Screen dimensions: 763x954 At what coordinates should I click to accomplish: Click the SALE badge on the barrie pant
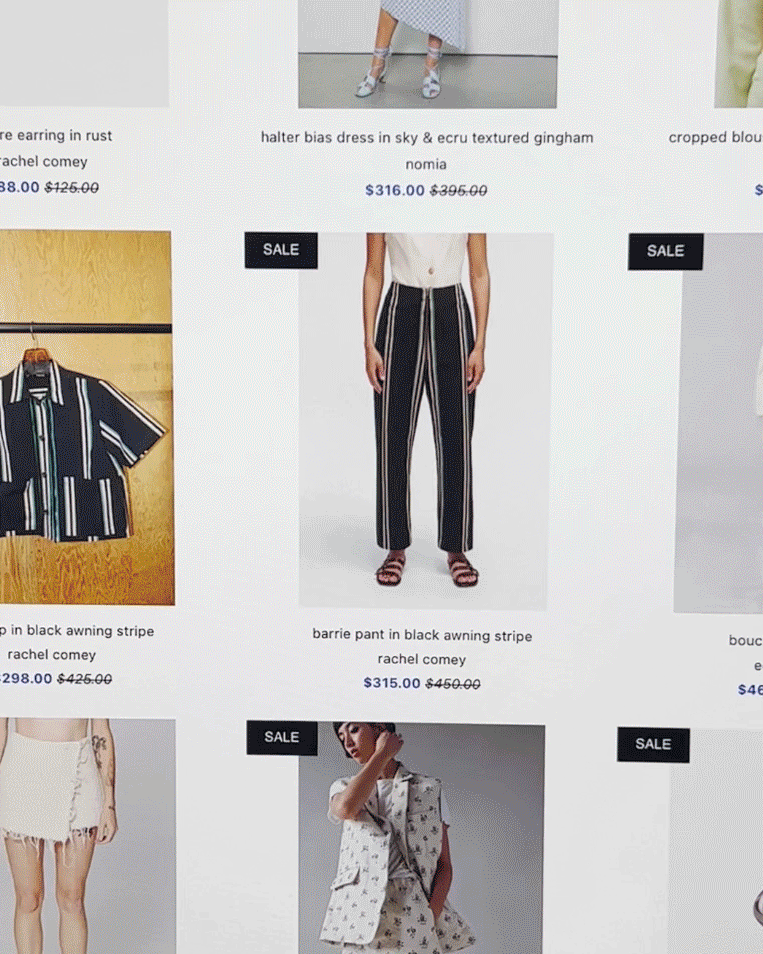281,250
